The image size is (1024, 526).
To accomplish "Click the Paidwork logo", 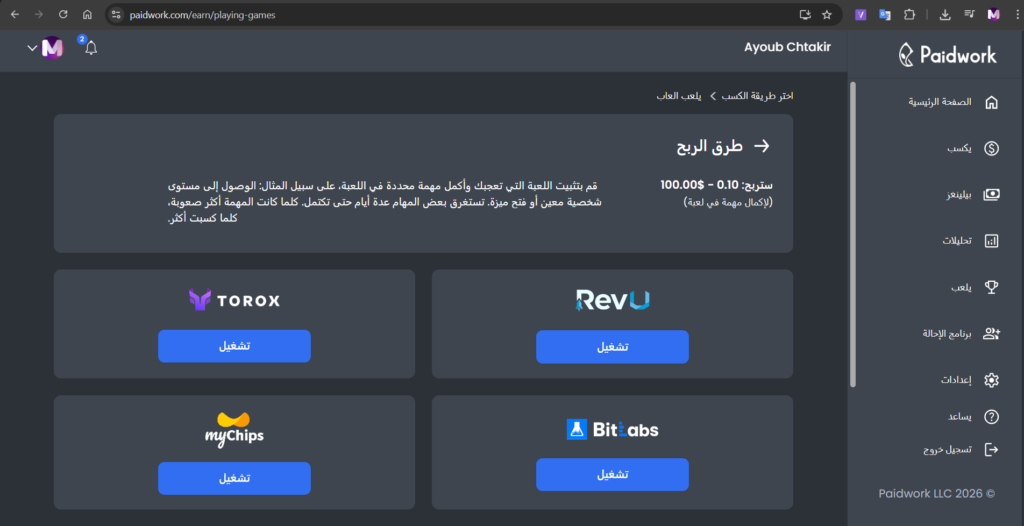I will point(948,54).
